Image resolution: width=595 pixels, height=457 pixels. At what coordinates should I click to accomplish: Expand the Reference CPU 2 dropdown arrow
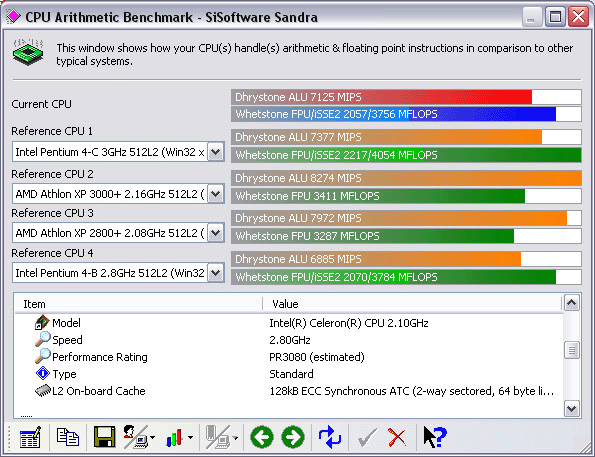pos(216,194)
